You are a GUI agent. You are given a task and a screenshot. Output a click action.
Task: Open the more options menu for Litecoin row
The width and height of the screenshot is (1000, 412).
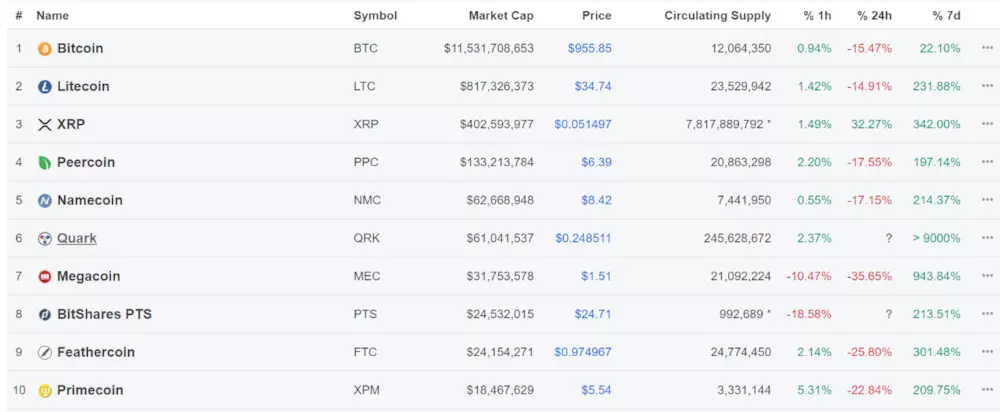tap(987, 86)
